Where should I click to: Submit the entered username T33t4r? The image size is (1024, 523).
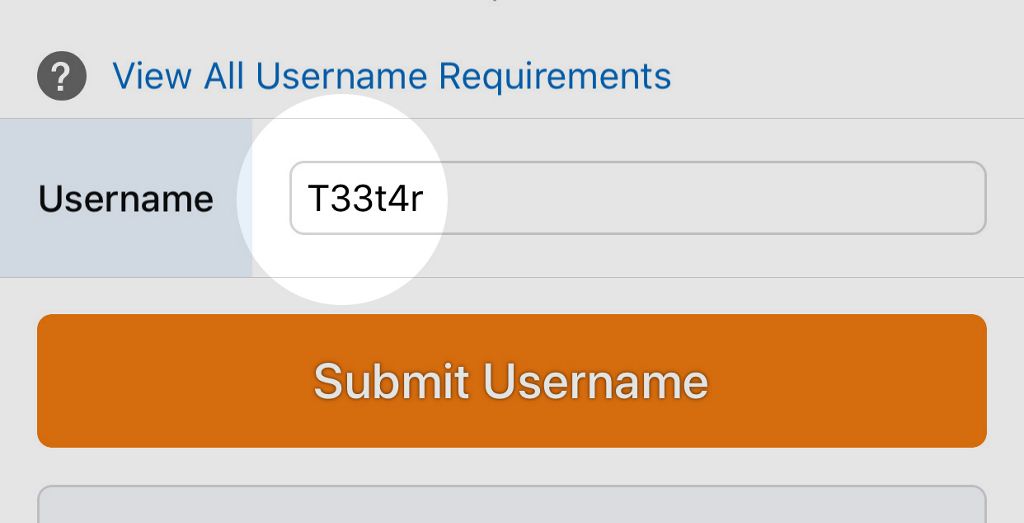[x=511, y=381]
